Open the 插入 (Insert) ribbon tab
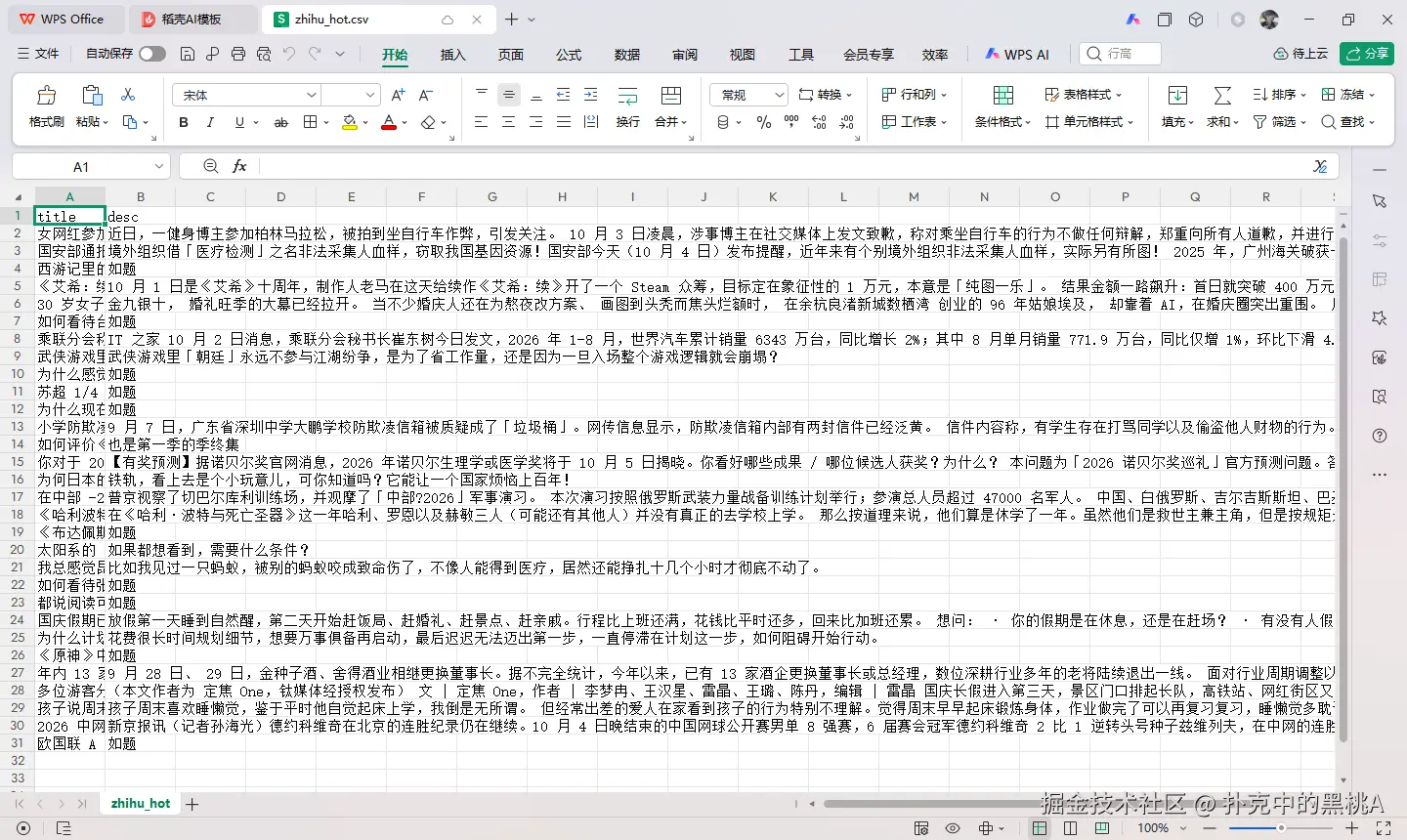Screen dimensions: 1407x840 pos(453,55)
